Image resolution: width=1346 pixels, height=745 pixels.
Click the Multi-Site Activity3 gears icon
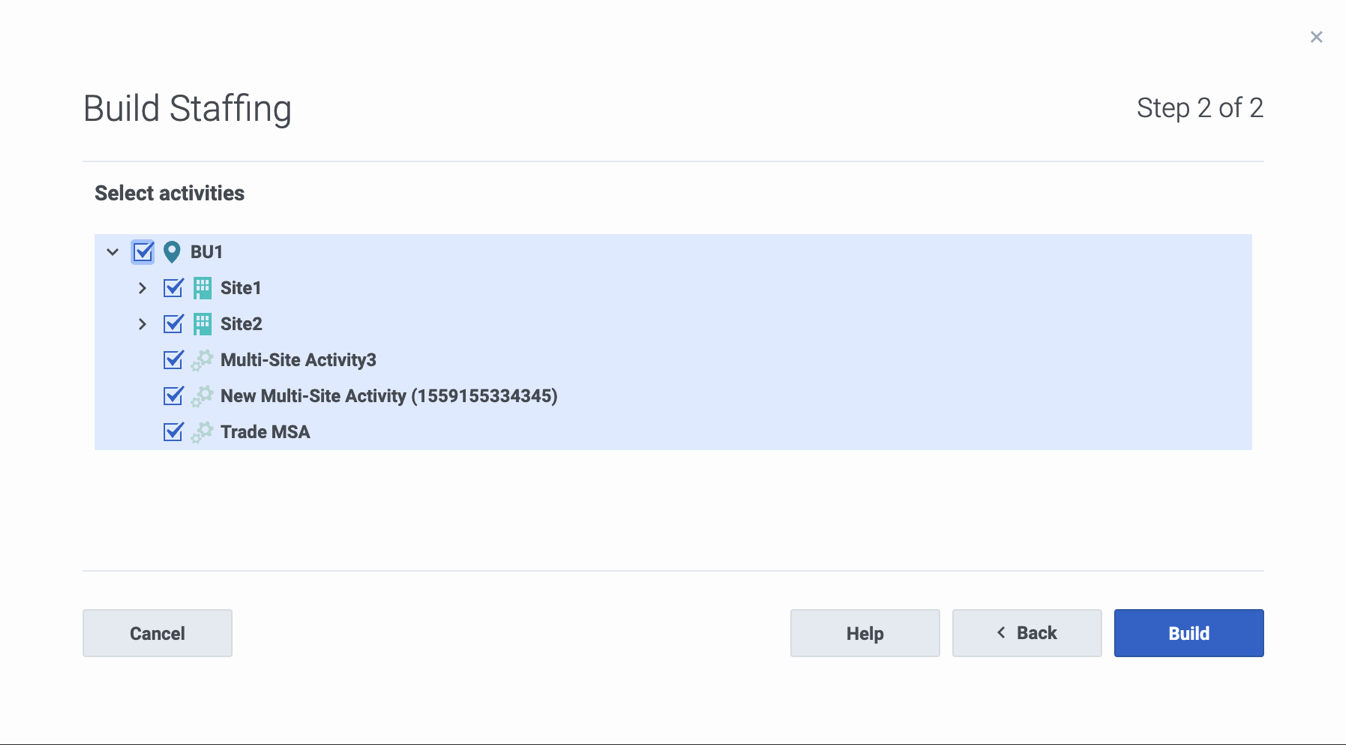tap(202, 360)
